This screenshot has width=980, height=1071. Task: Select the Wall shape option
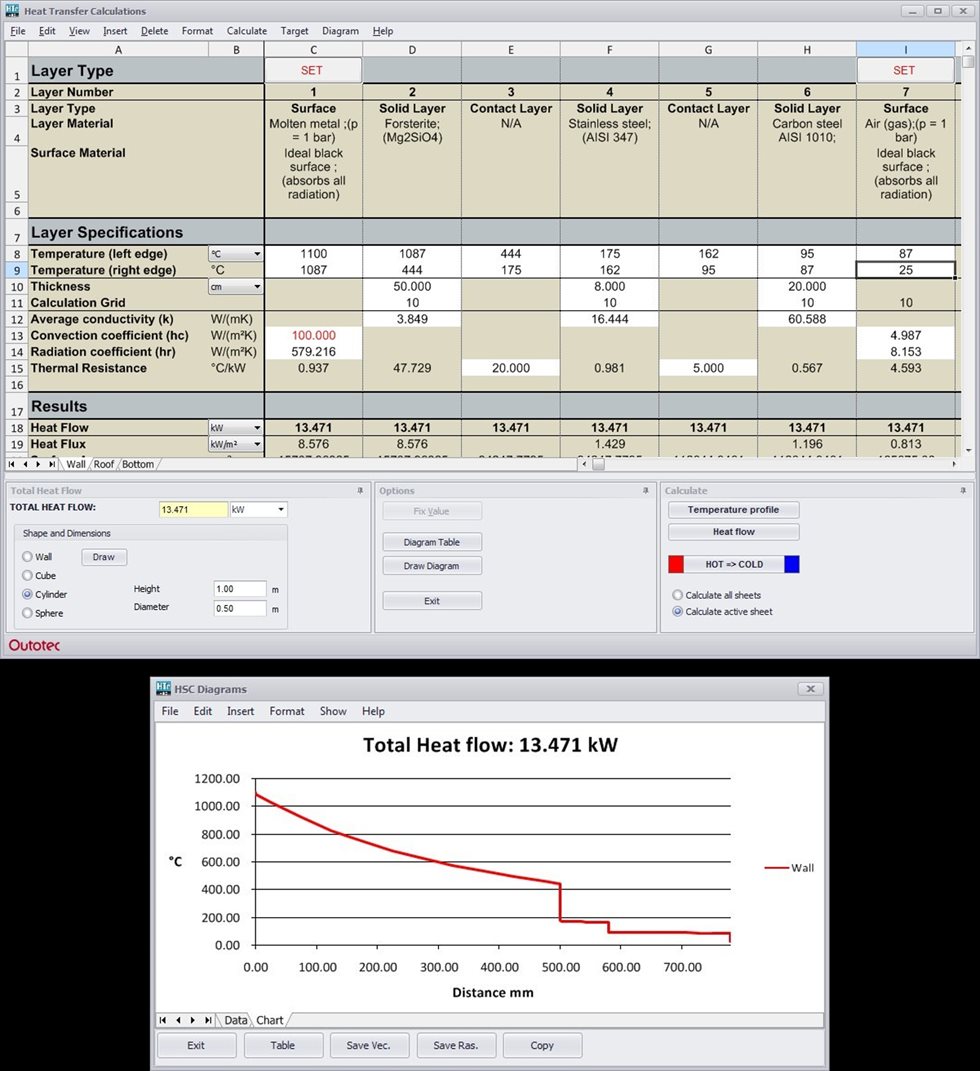(28, 557)
